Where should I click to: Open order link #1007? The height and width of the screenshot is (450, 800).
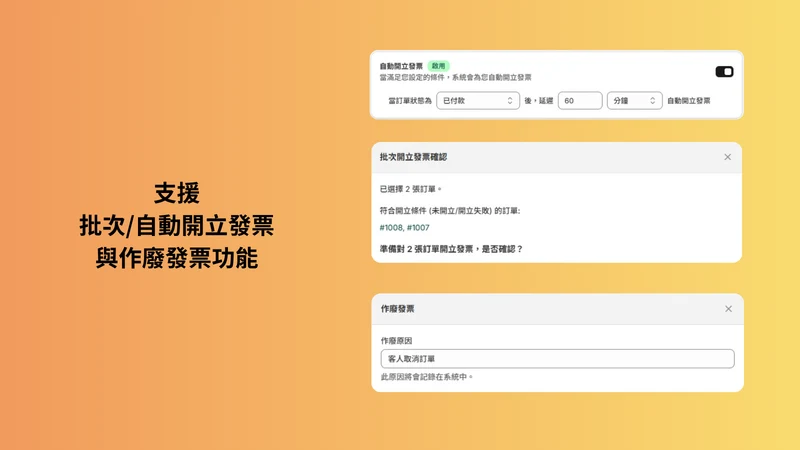pos(418,228)
